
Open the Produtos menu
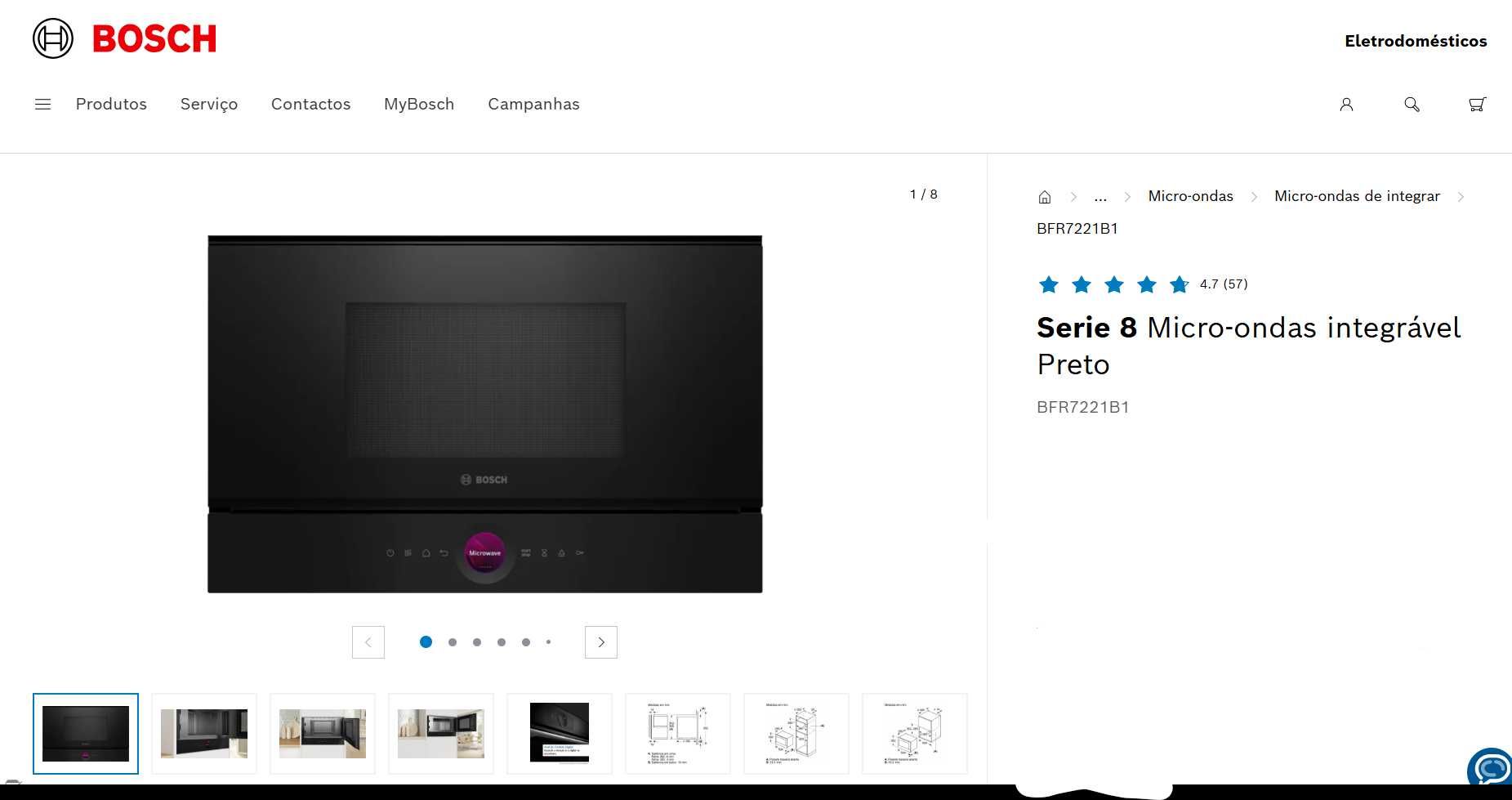point(111,104)
